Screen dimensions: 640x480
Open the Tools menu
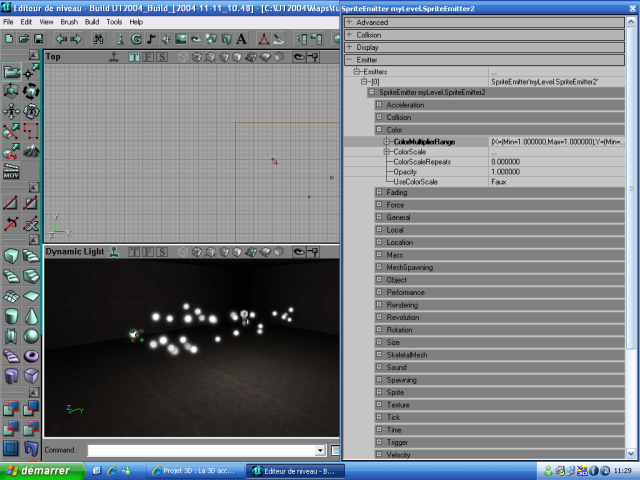114,21
